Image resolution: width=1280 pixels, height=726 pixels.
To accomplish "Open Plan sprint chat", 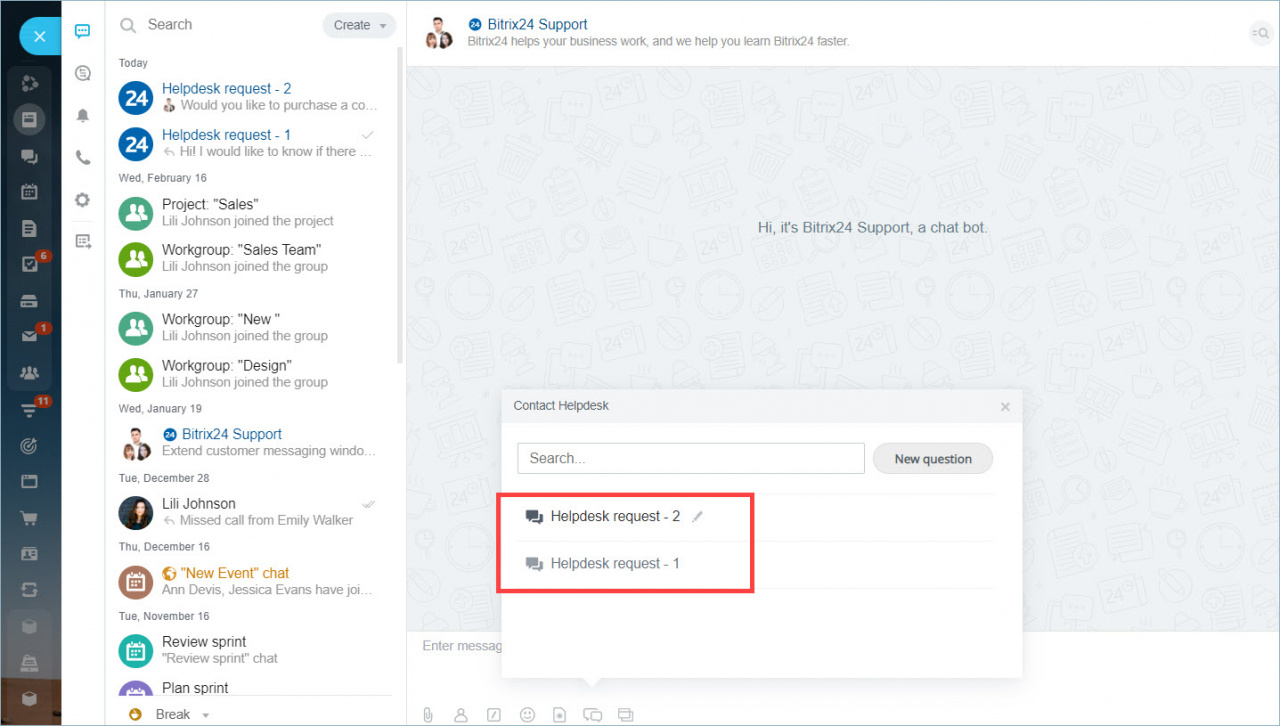I will (x=252, y=688).
